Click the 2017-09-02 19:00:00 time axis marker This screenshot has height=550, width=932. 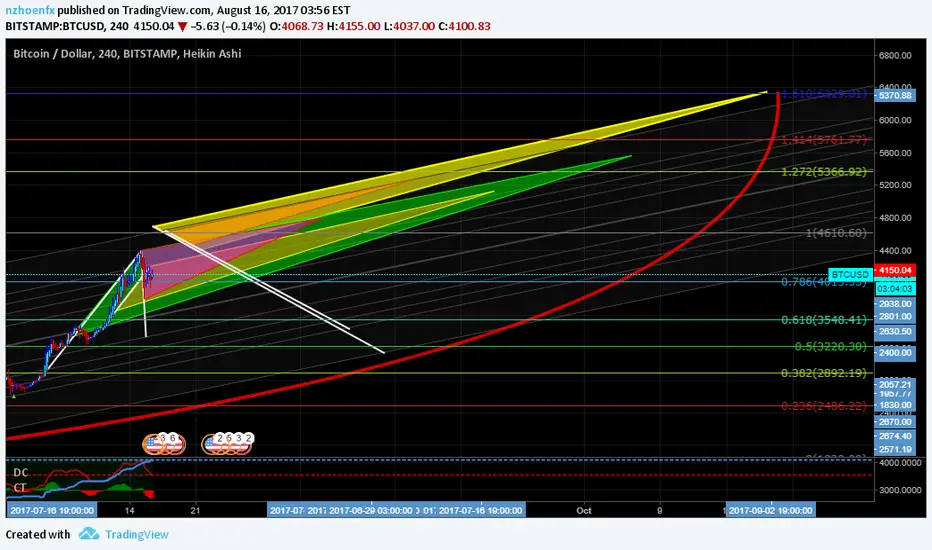[x=770, y=510]
